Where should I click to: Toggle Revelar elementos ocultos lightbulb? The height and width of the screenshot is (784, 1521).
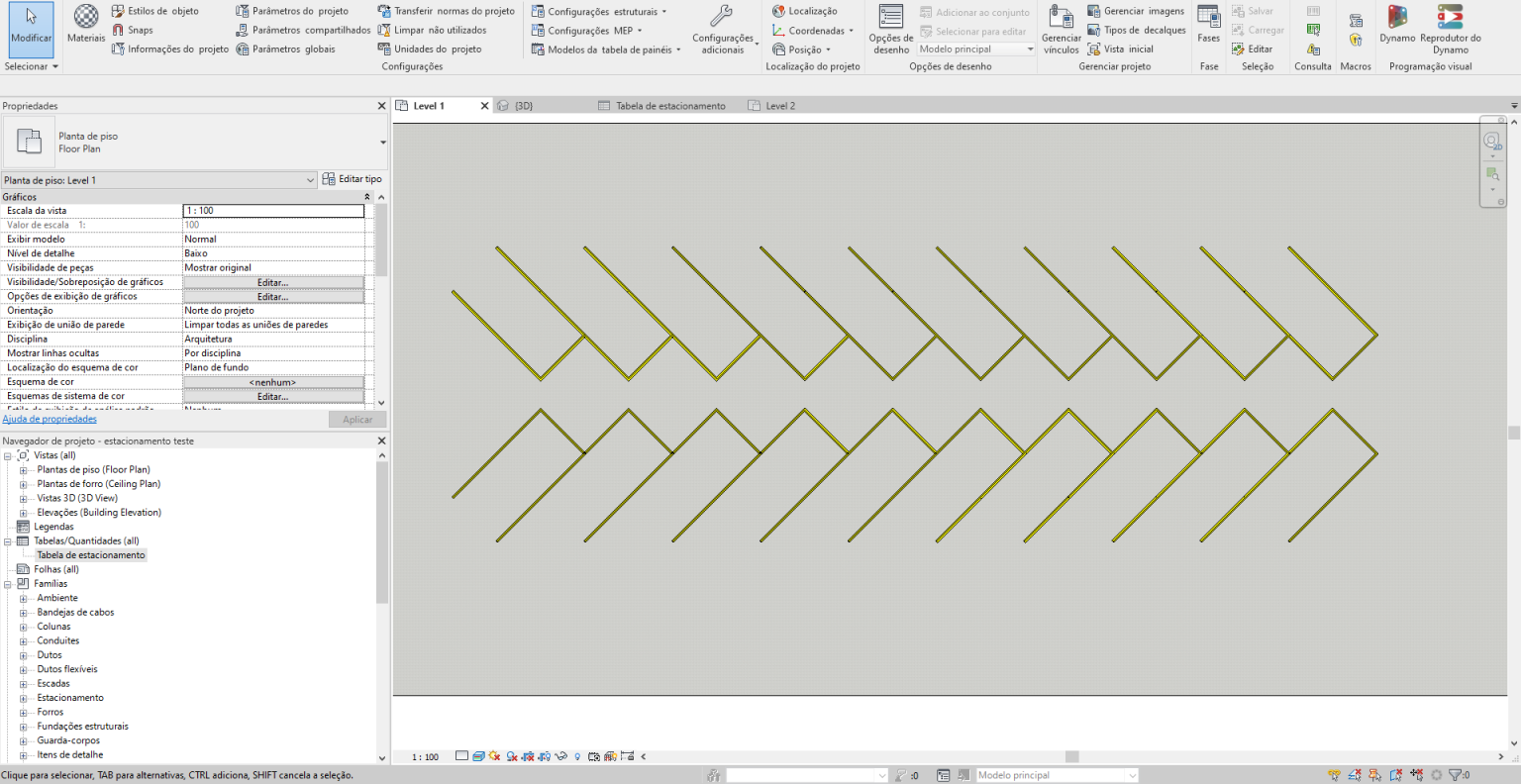coord(577,756)
